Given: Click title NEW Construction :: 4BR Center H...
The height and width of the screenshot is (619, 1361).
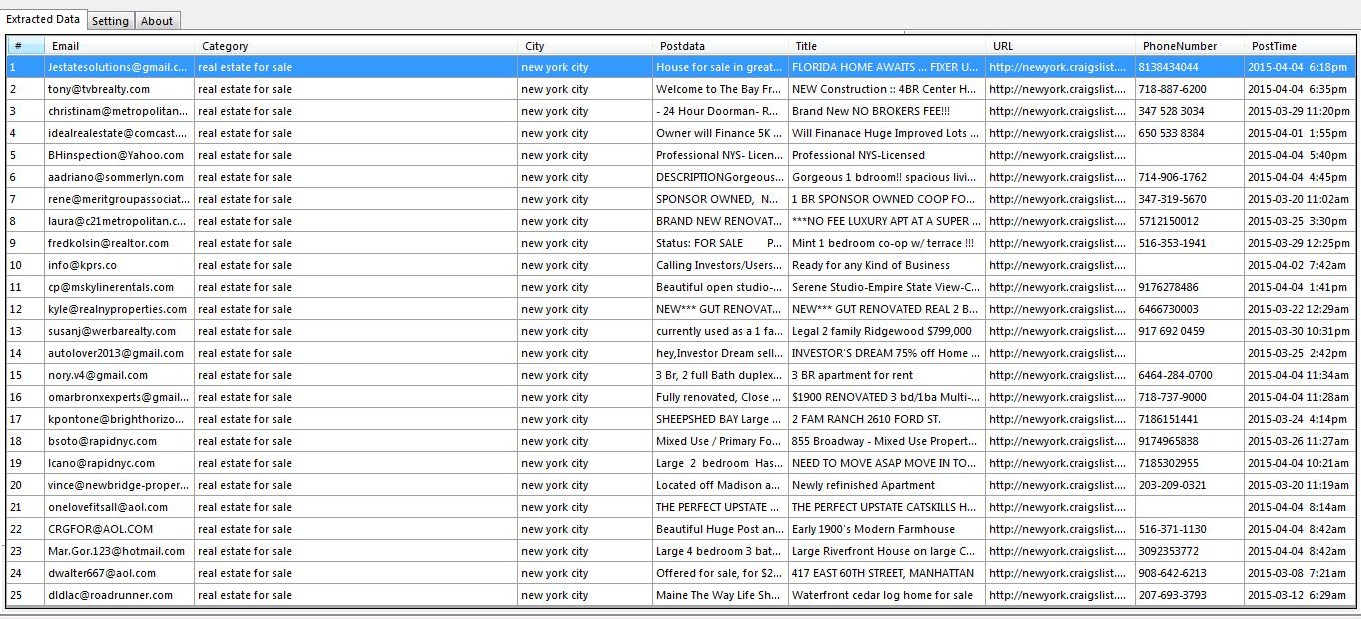Looking at the screenshot, I should 885,89.
